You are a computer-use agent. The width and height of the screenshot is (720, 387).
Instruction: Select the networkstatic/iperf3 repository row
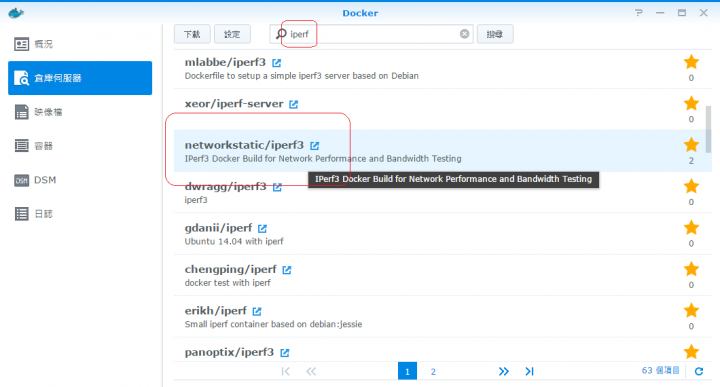(x=443, y=151)
